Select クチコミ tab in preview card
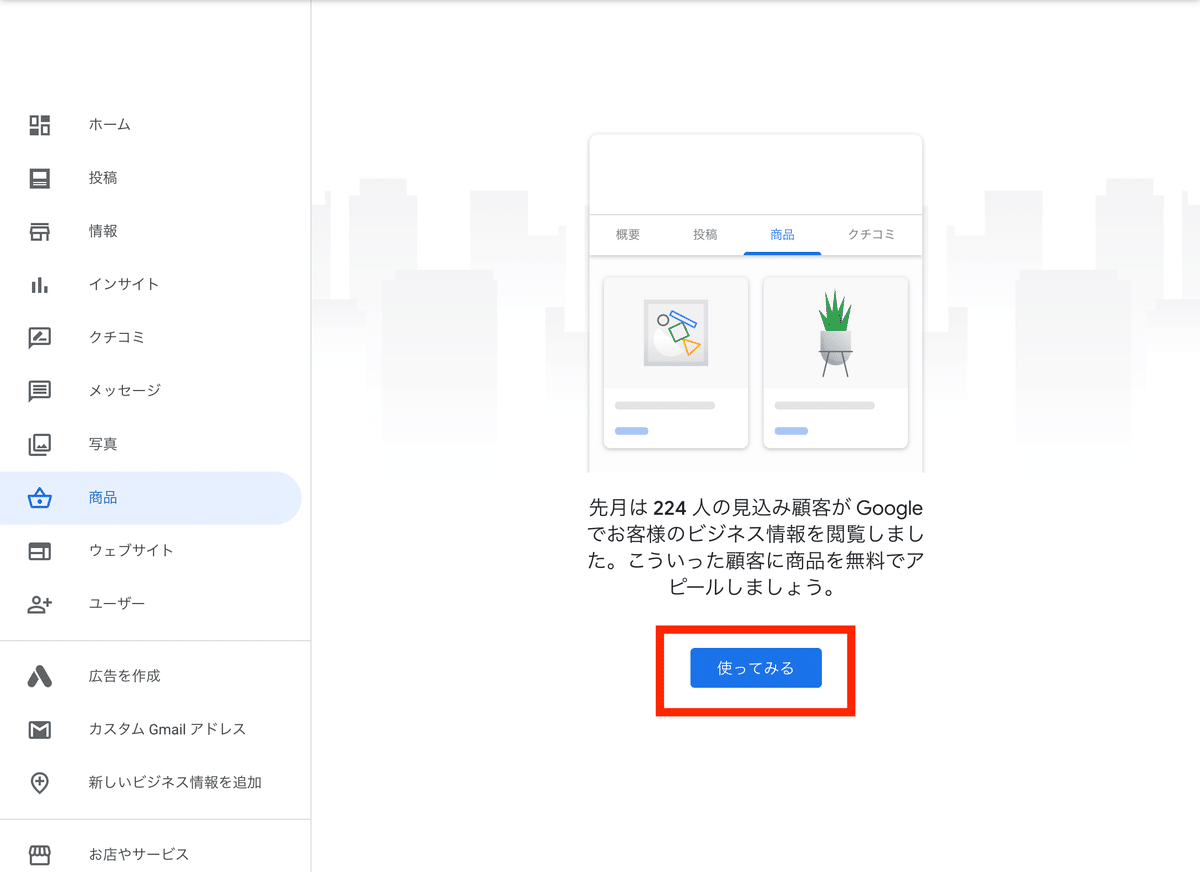 point(871,235)
